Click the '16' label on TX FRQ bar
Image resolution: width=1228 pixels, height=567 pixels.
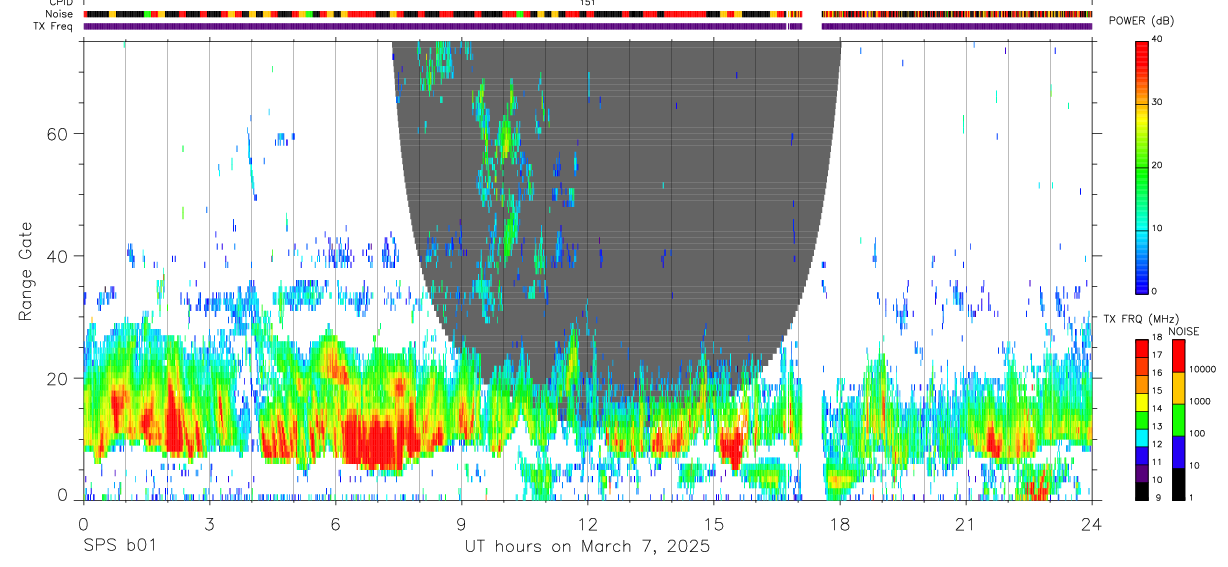(1157, 373)
